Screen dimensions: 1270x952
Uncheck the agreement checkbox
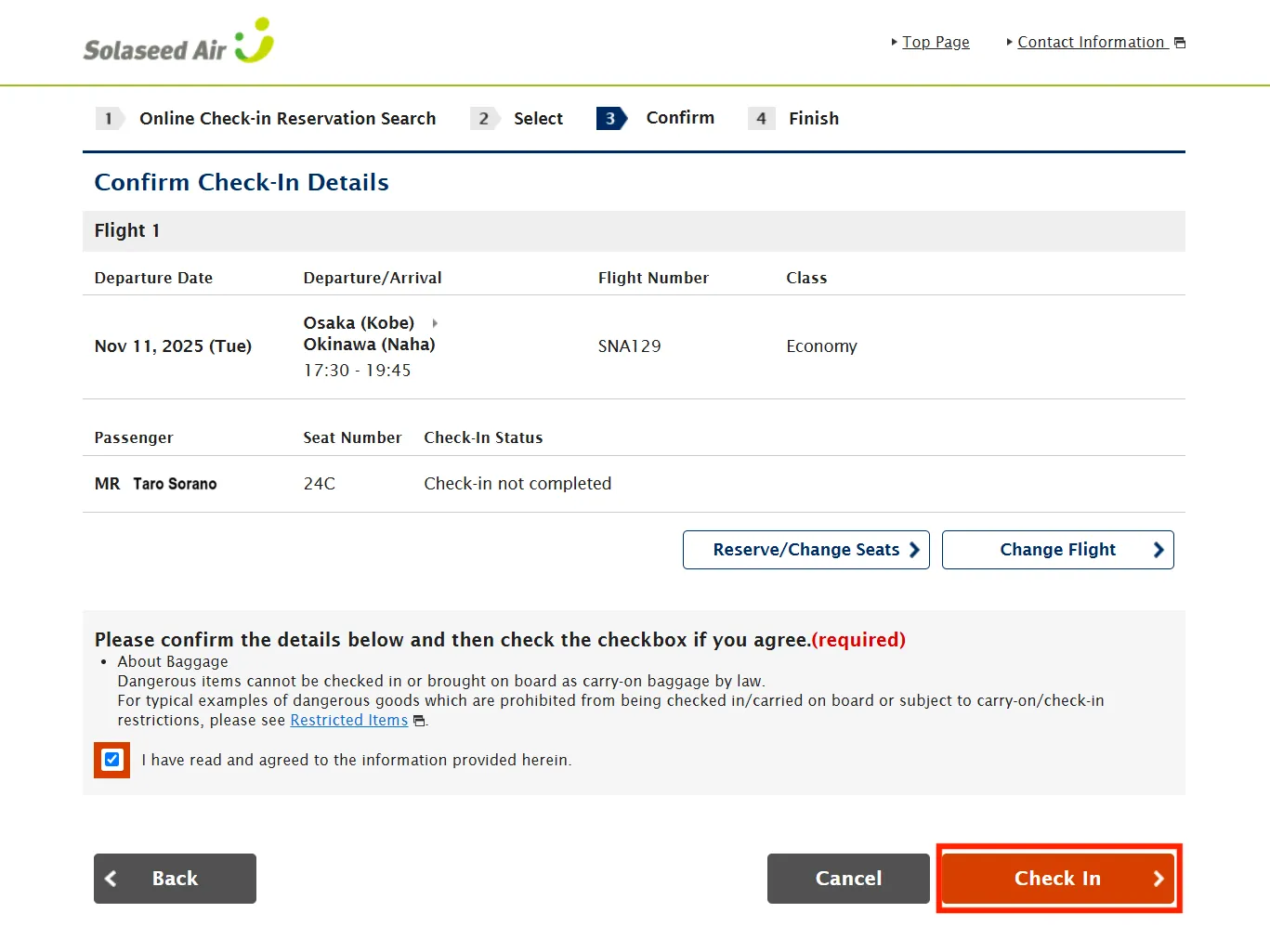(x=112, y=760)
